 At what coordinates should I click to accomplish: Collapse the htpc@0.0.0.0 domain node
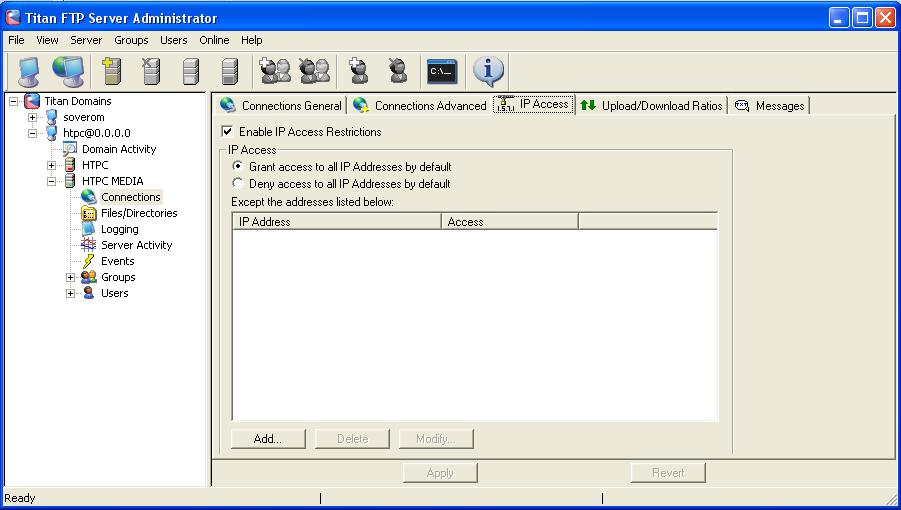coord(33,133)
